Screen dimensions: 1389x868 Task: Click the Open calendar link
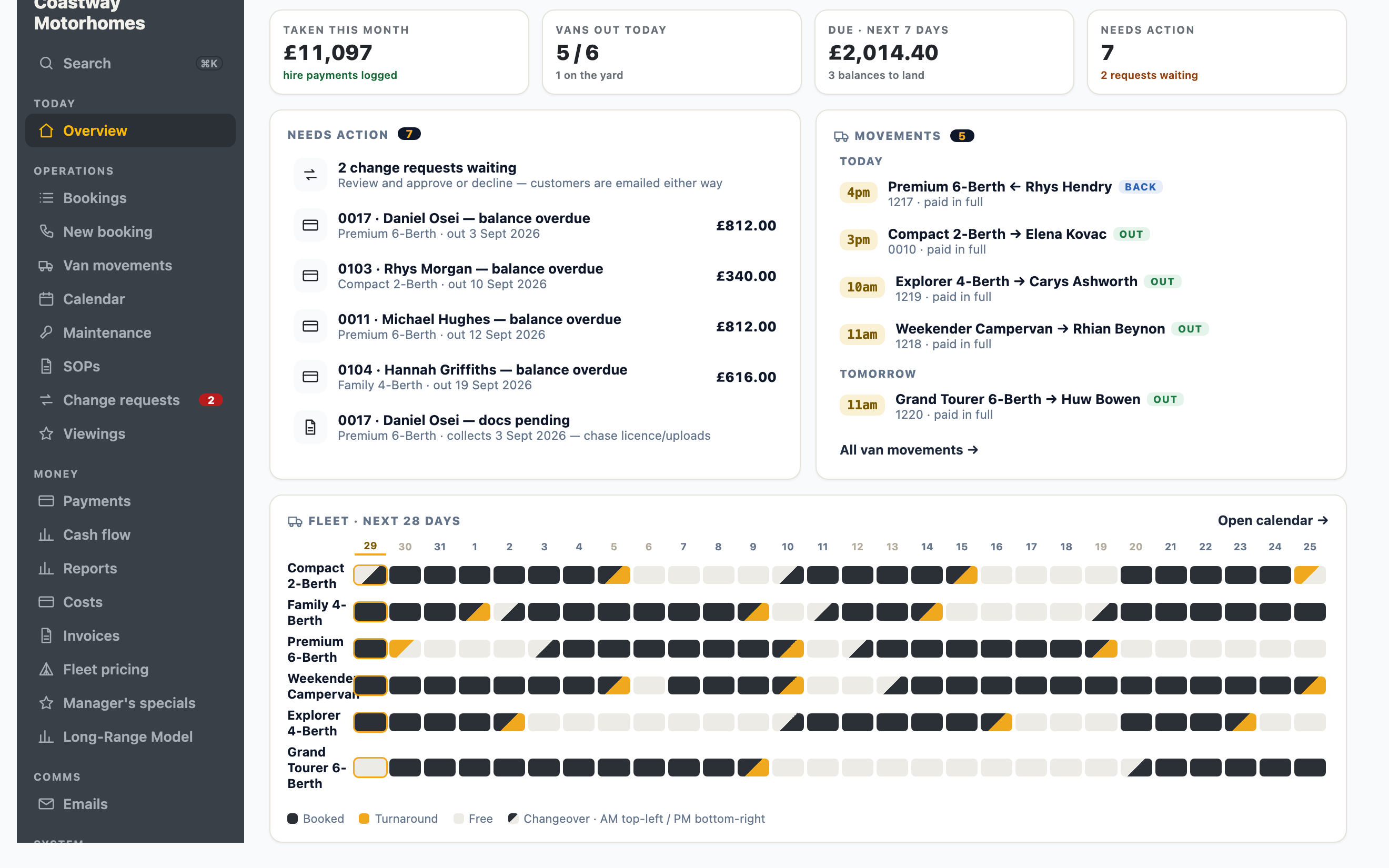(x=1273, y=520)
